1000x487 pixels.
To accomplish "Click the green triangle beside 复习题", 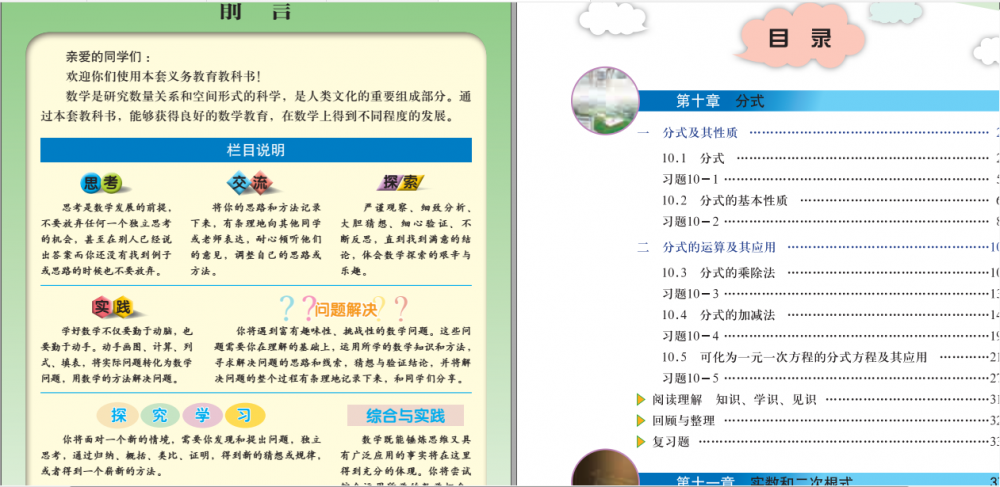I will [641, 441].
